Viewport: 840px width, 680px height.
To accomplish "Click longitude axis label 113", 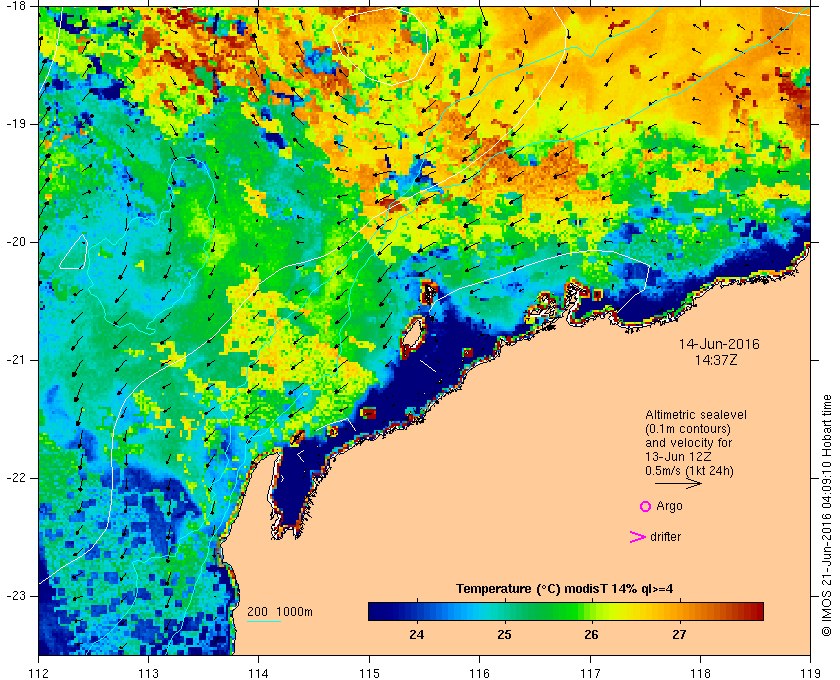I will 148,673.
